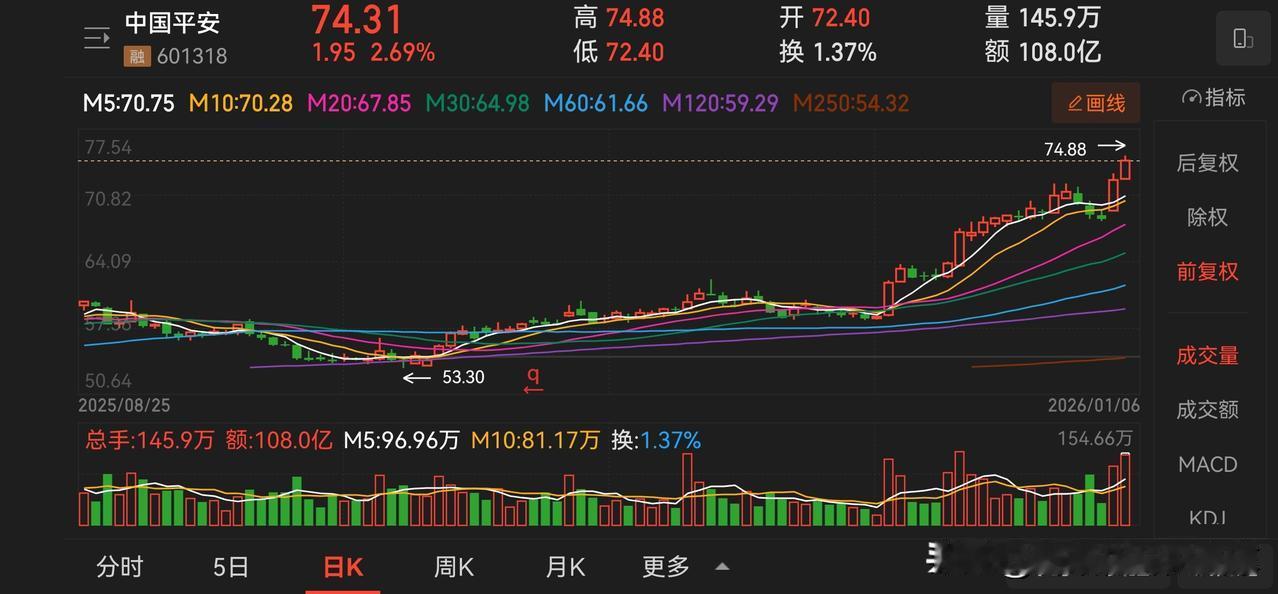The width and height of the screenshot is (1278, 594).
Task: Tap the stock code 601318
Action: pyautogui.click(x=192, y=56)
